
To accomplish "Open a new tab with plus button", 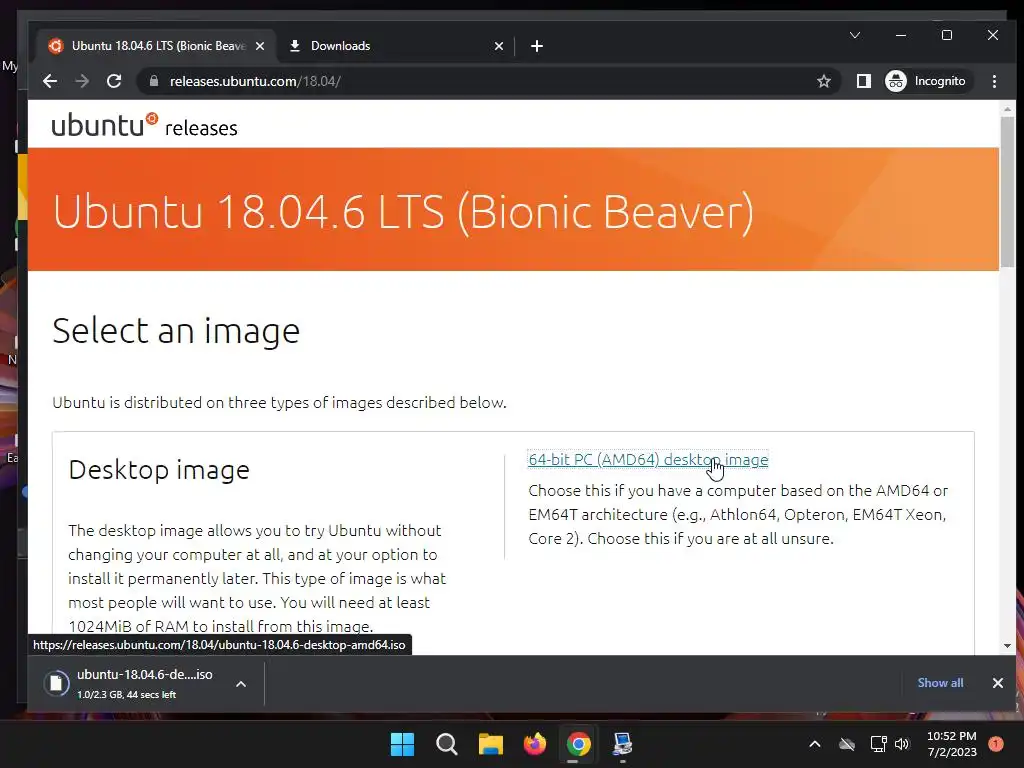I will point(537,46).
